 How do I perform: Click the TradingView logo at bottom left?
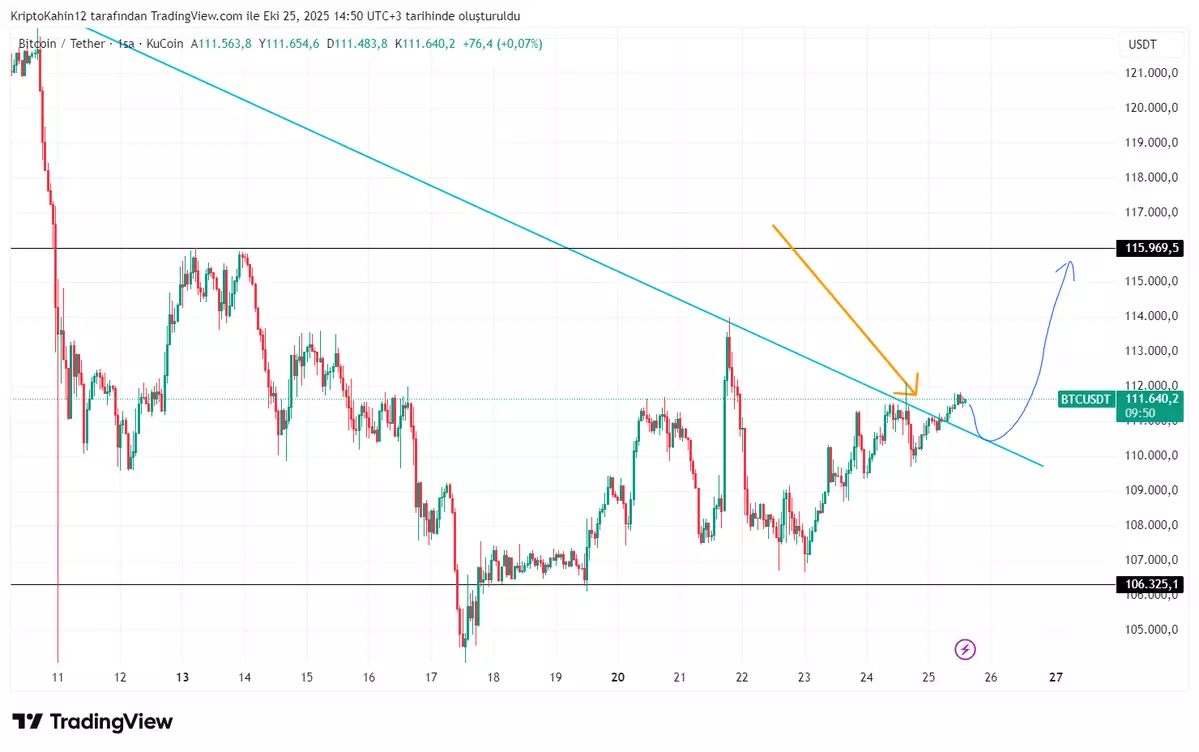(x=92, y=722)
